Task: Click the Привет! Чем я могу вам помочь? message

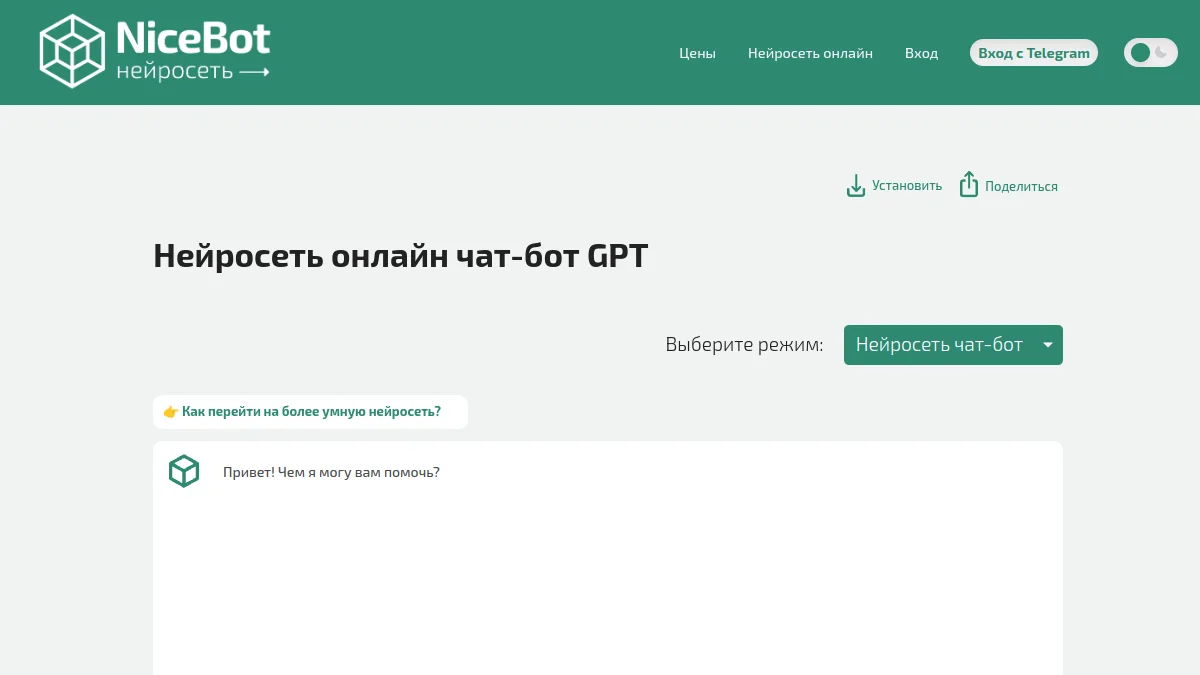Action: click(331, 472)
